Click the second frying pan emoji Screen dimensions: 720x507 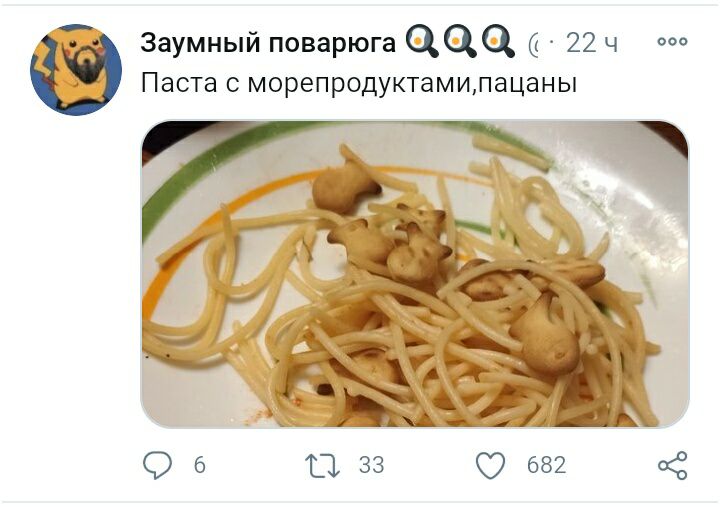tap(460, 42)
